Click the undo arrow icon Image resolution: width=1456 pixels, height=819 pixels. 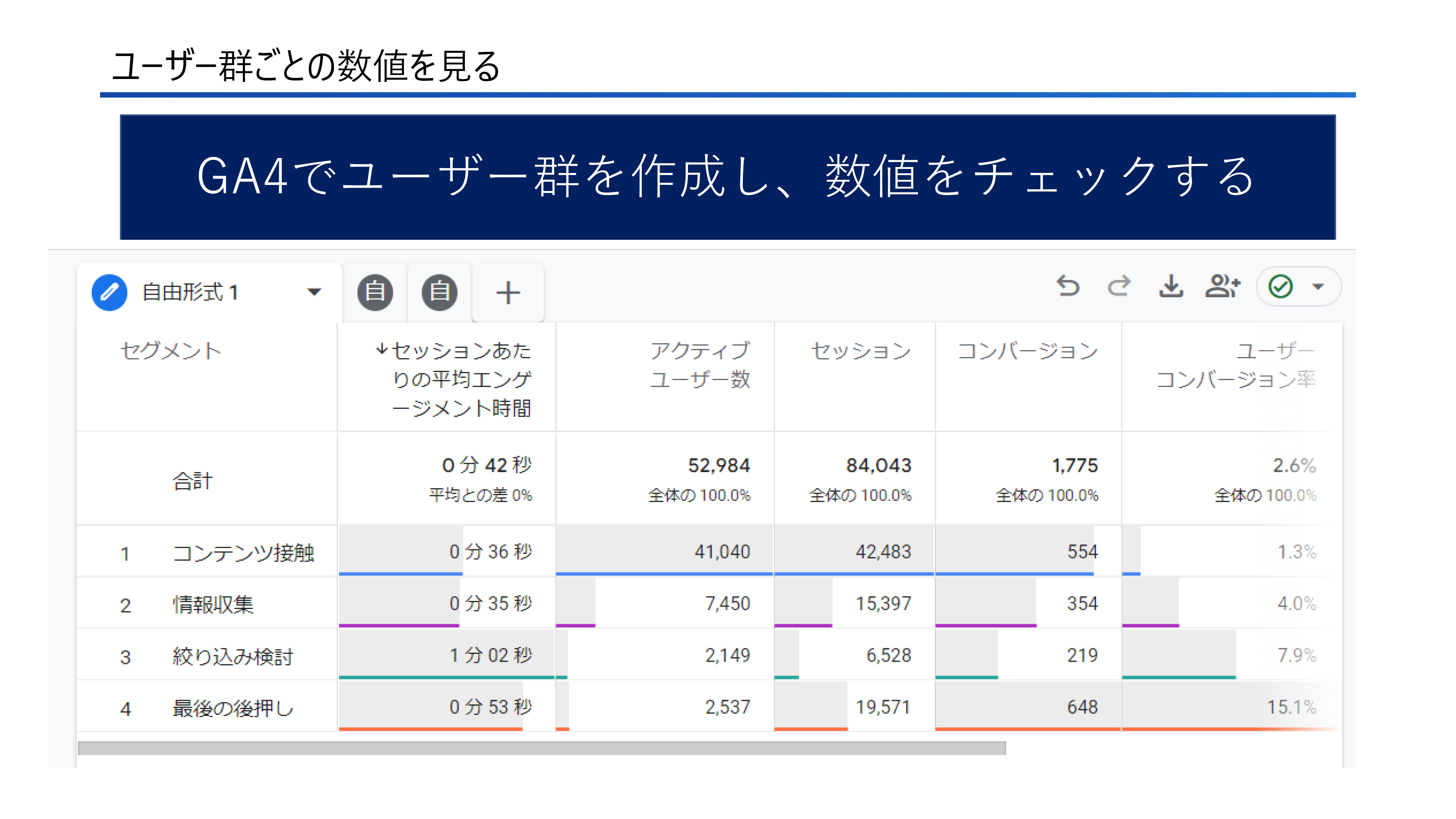click(1067, 286)
